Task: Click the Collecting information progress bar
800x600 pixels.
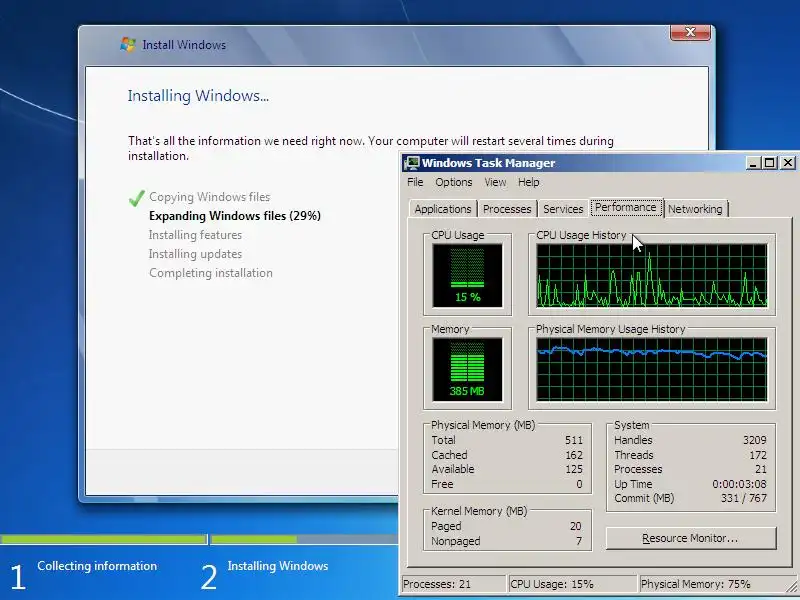Action: point(104,539)
